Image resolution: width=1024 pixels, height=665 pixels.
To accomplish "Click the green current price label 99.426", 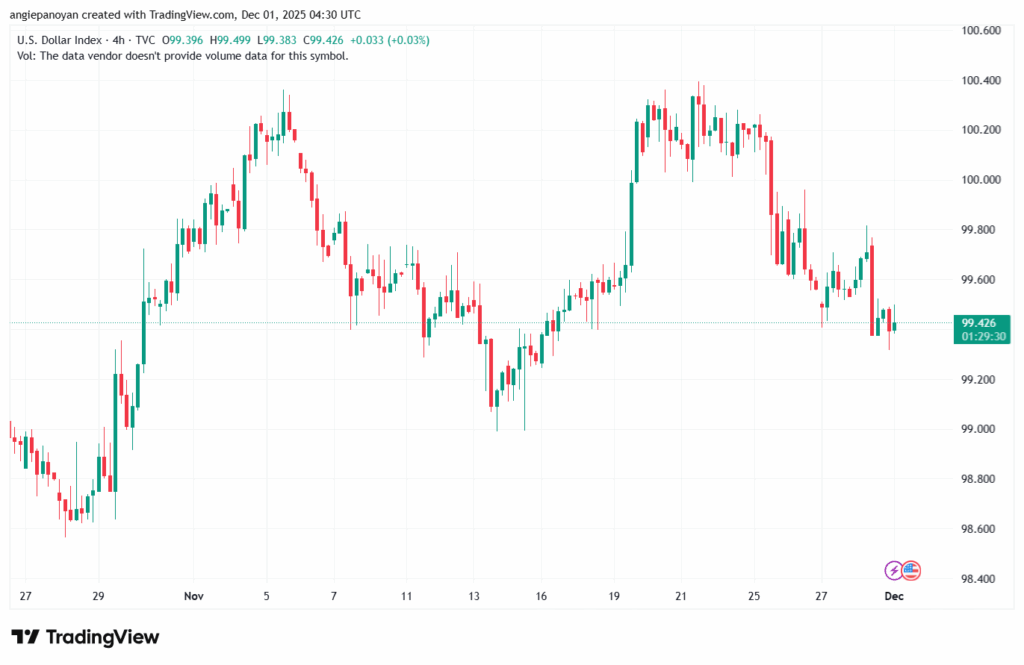I will 979,323.
